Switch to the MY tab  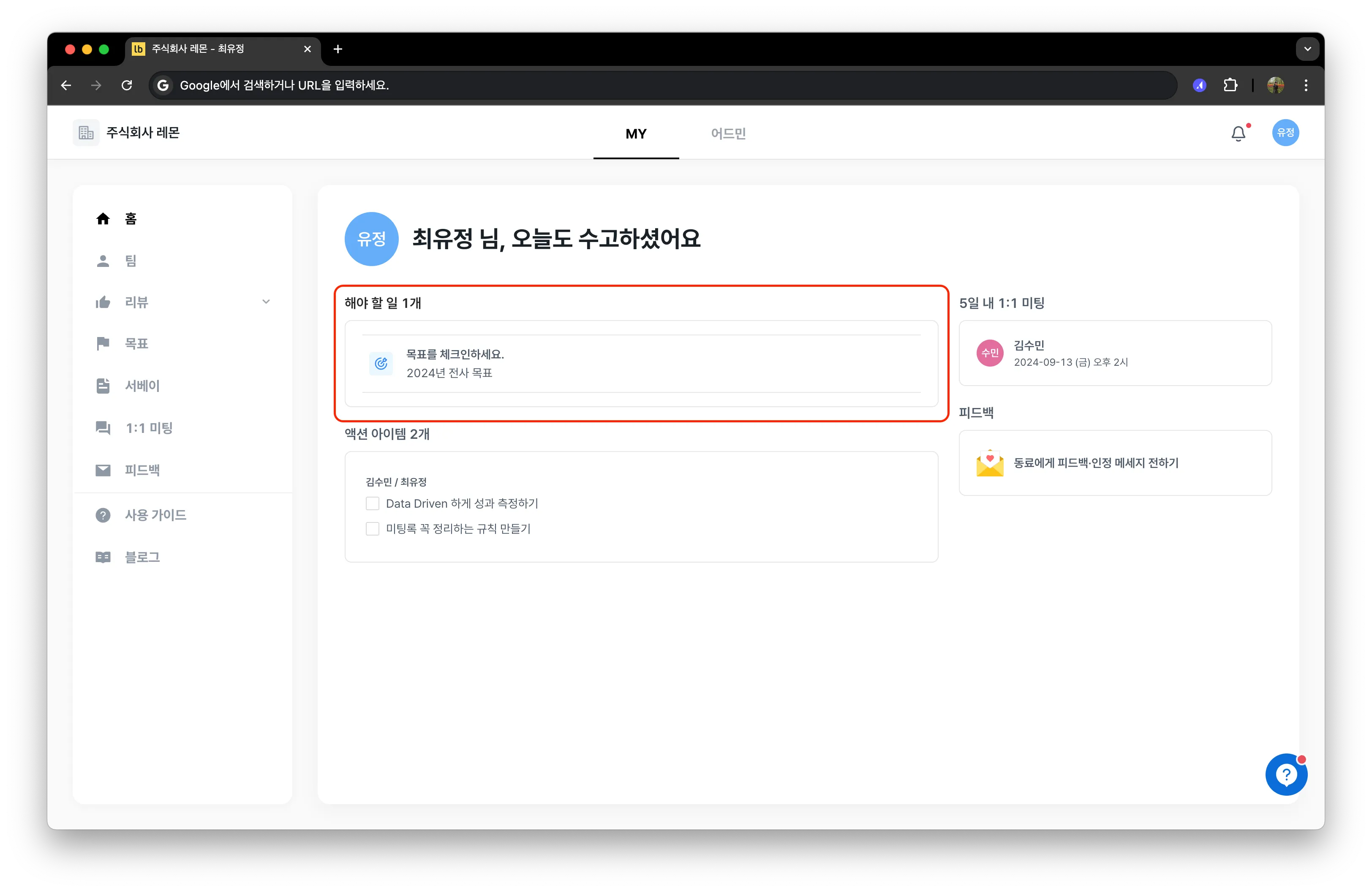point(636,134)
